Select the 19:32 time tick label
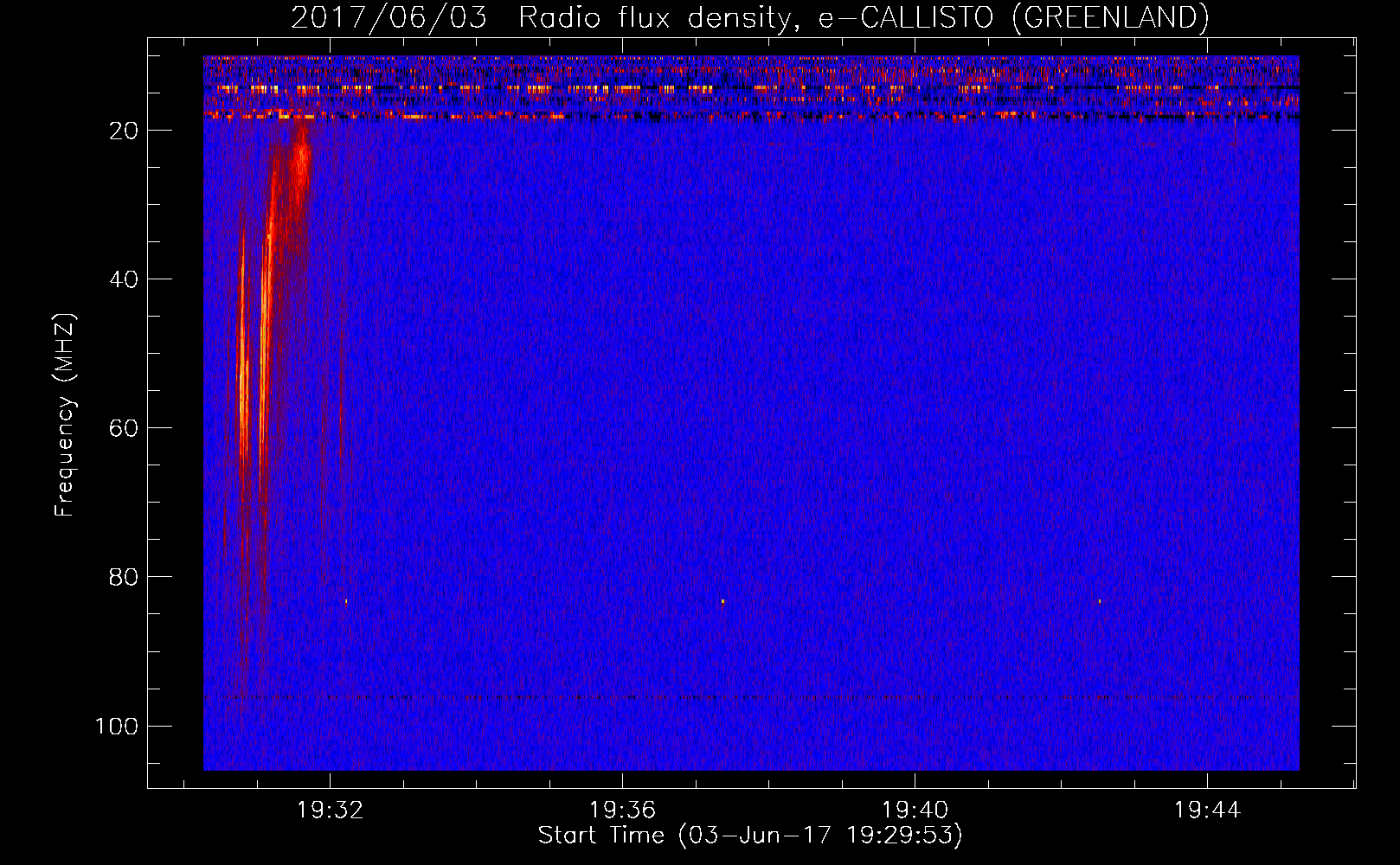The image size is (1400, 865). pos(330,811)
